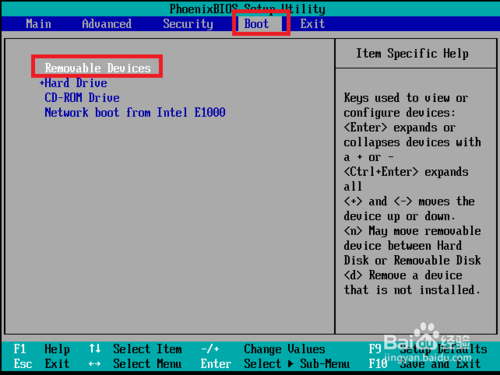
Task: Click help line '<d> Remove a device'
Action: 403,275
